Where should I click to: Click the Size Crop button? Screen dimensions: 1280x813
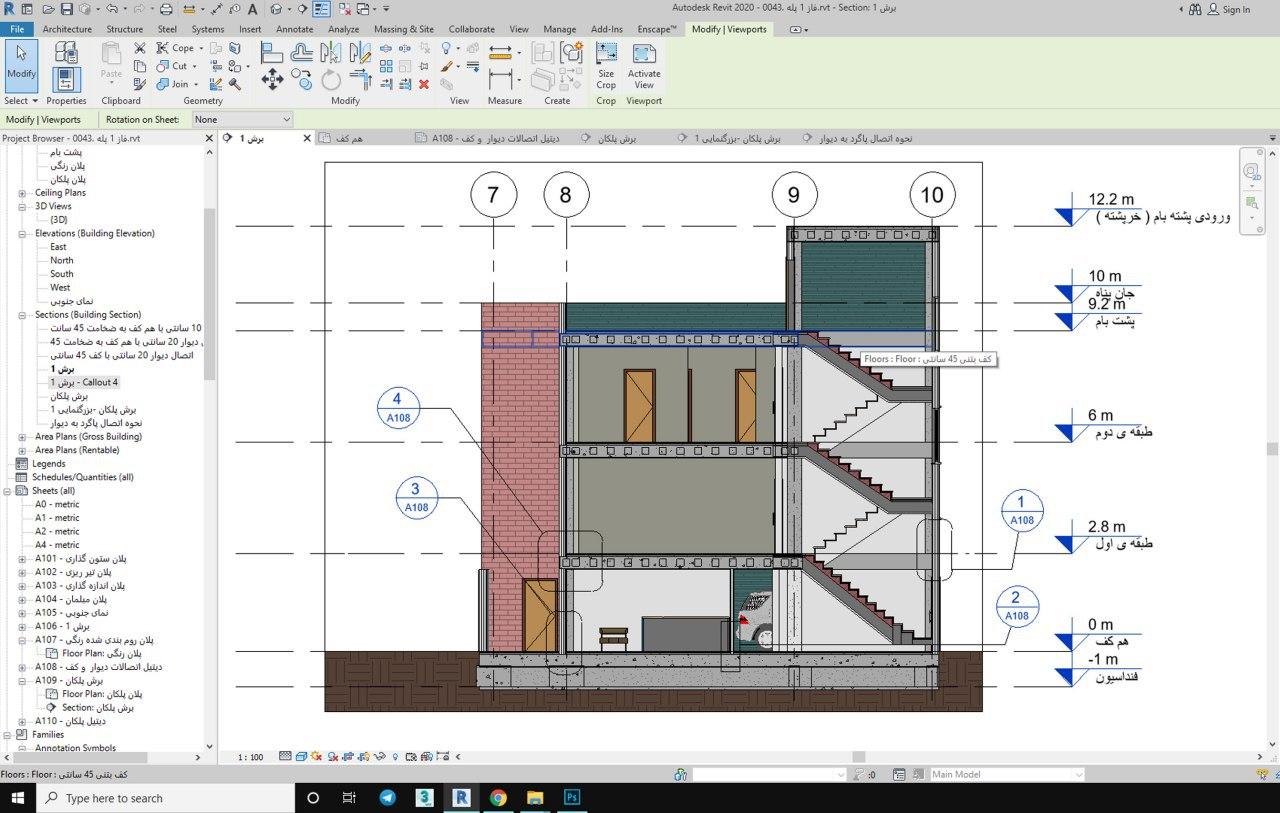coord(606,66)
